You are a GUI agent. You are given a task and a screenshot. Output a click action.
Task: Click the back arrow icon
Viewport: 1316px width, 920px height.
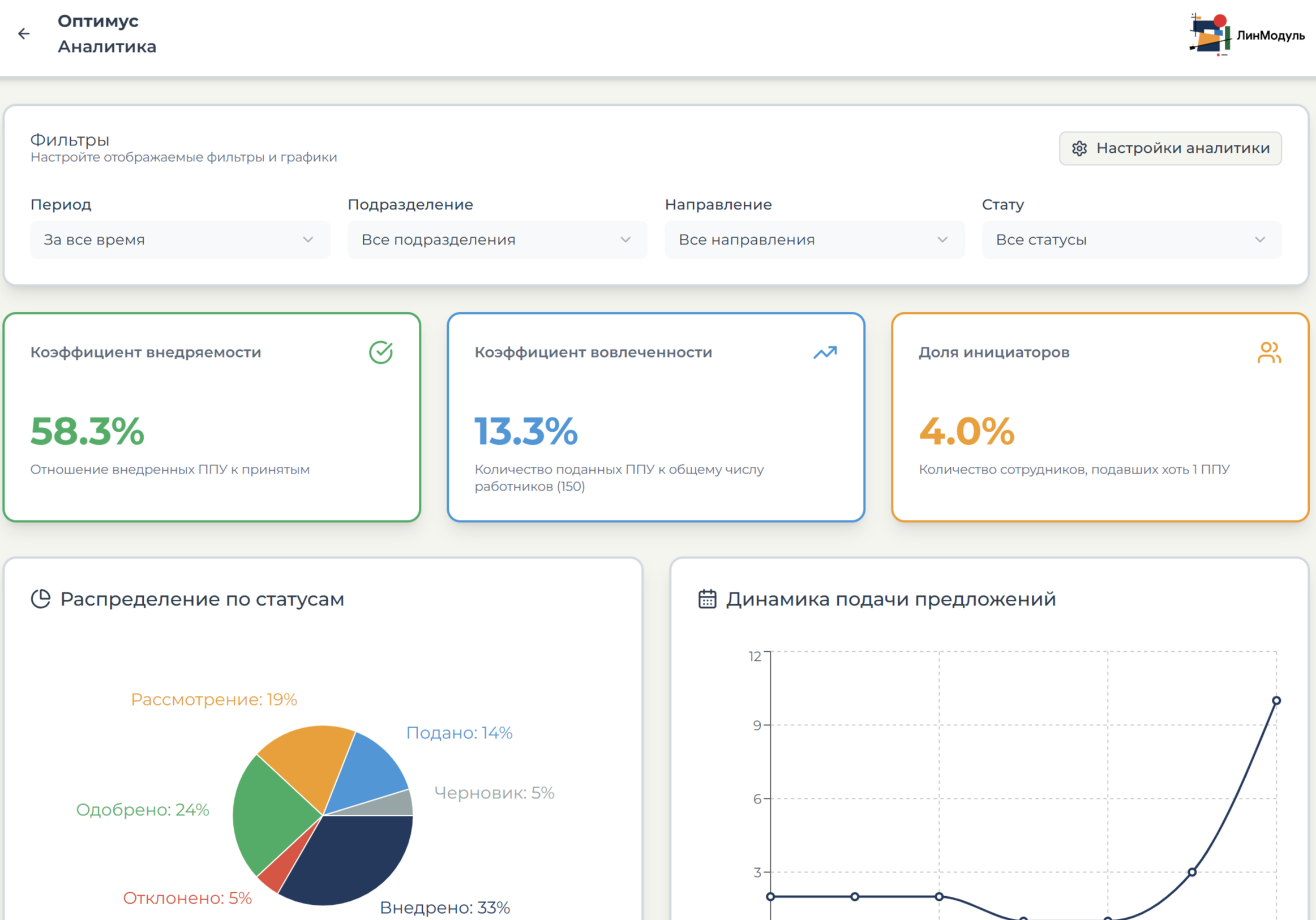[x=24, y=34]
